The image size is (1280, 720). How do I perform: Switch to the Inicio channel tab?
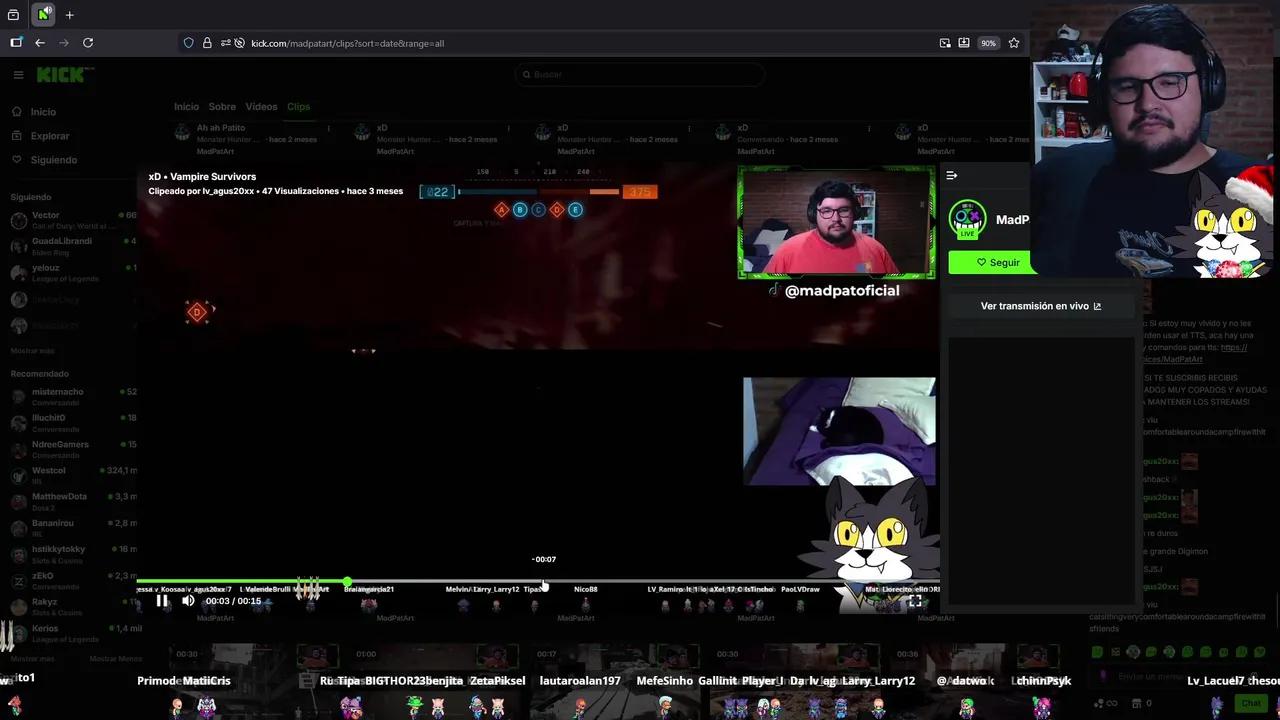[x=186, y=106]
